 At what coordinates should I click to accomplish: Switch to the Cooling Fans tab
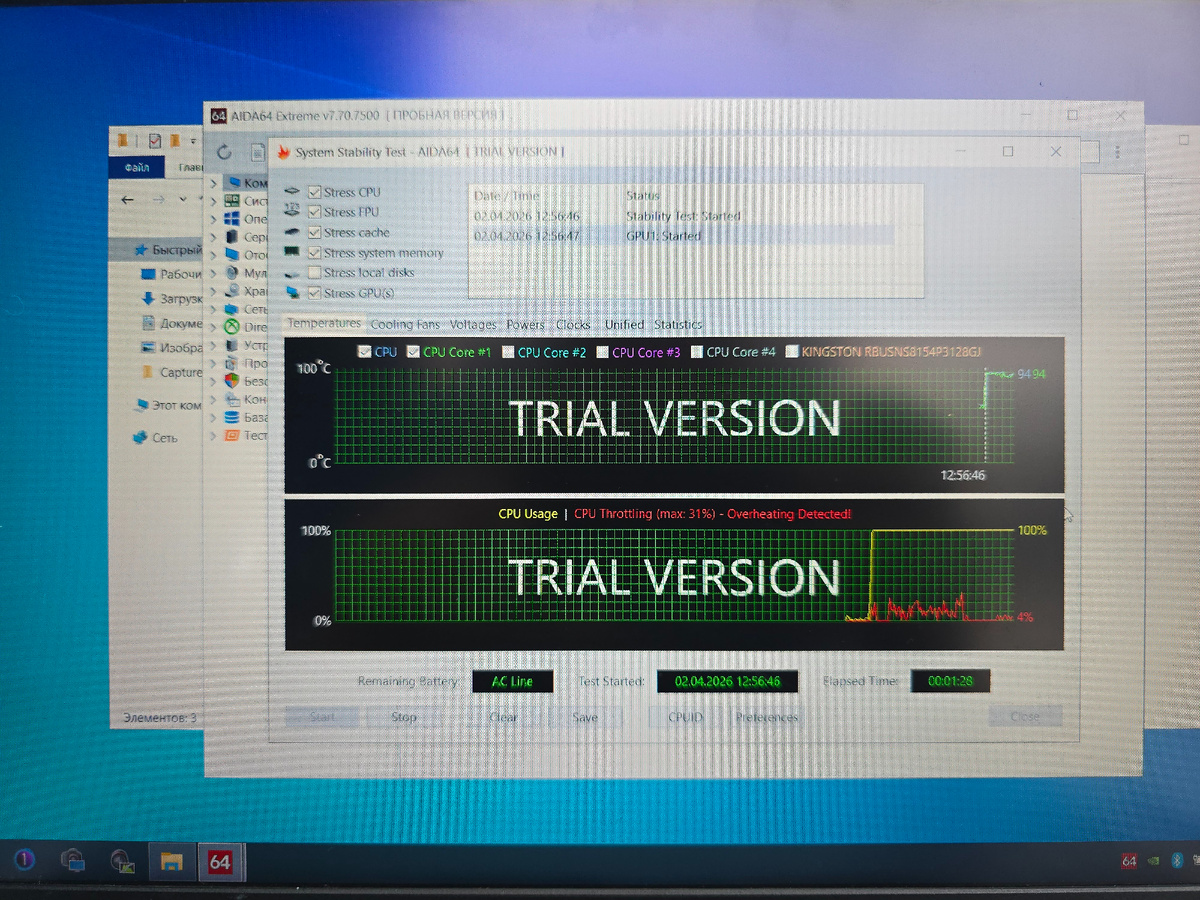point(405,325)
